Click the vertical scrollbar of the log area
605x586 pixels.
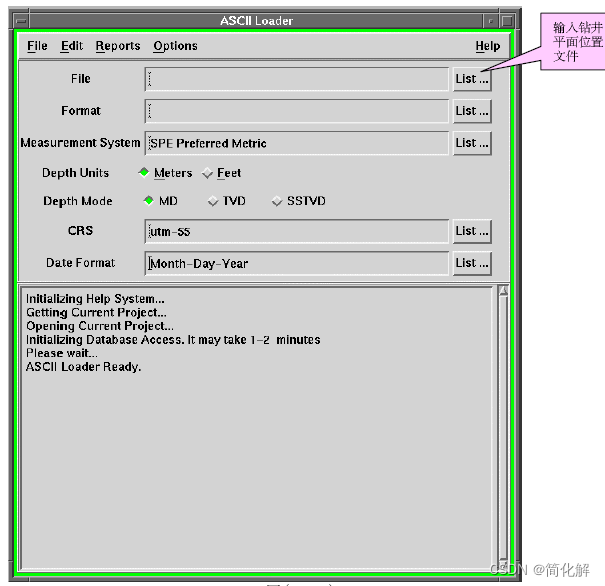click(x=503, y=430)
